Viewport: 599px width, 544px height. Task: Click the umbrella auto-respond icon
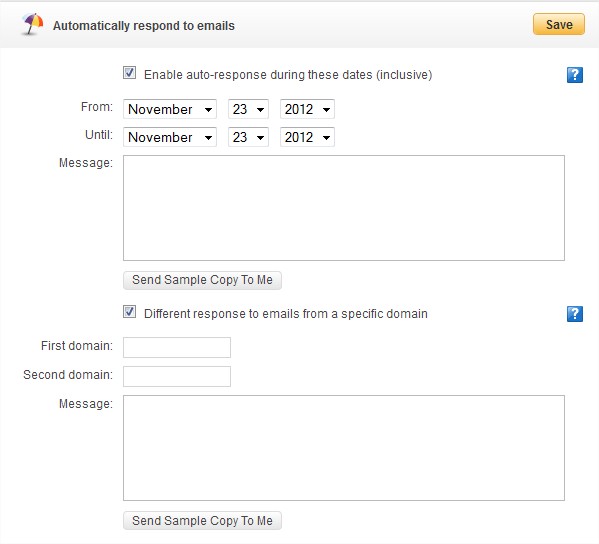[32, 24]
